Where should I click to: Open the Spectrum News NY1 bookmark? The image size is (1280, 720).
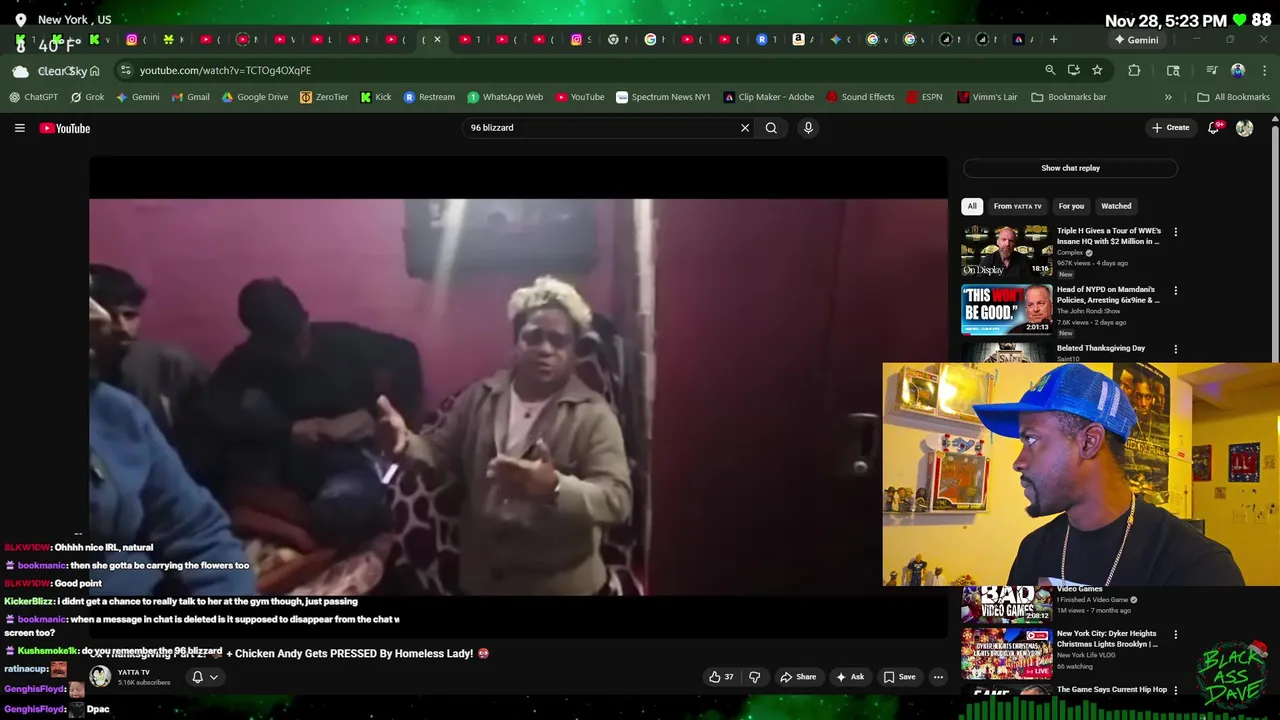[x=663, y=97]
